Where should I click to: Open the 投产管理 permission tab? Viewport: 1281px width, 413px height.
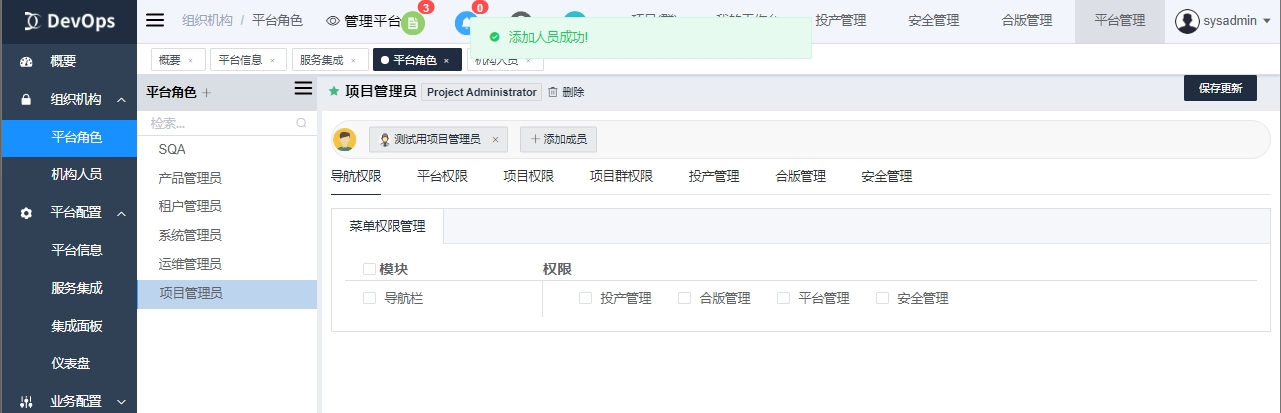click(x=714, y=176)
